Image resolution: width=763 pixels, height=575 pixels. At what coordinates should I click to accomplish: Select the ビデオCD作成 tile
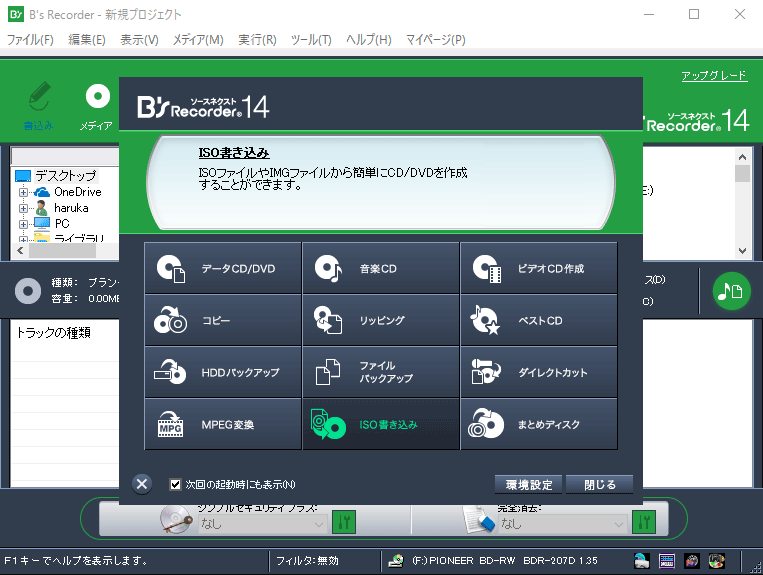[x=539, y=268]
